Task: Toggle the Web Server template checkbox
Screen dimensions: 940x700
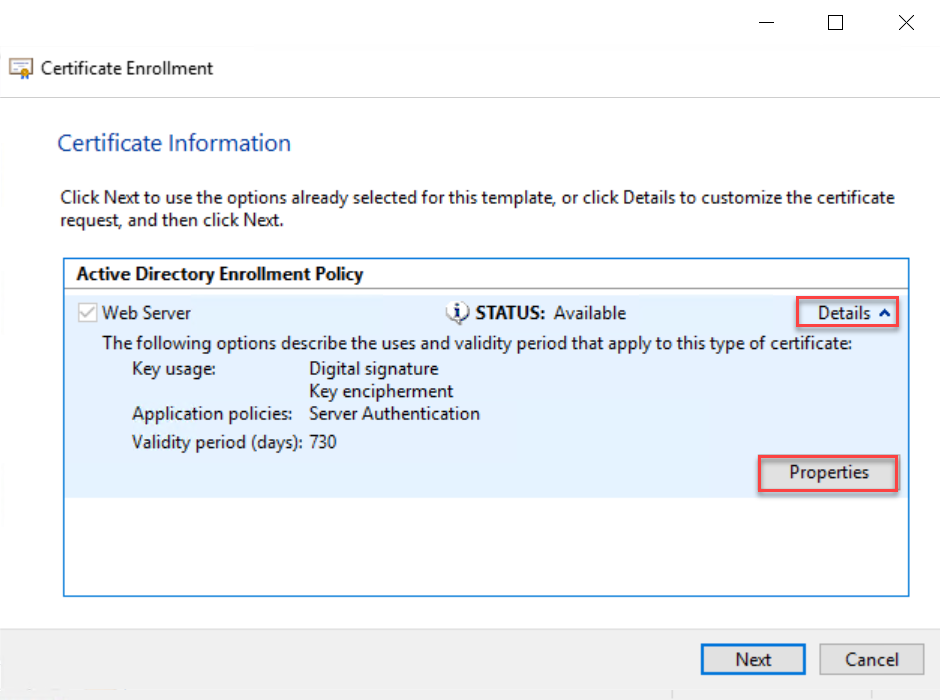Action: (x=88, y=313)
